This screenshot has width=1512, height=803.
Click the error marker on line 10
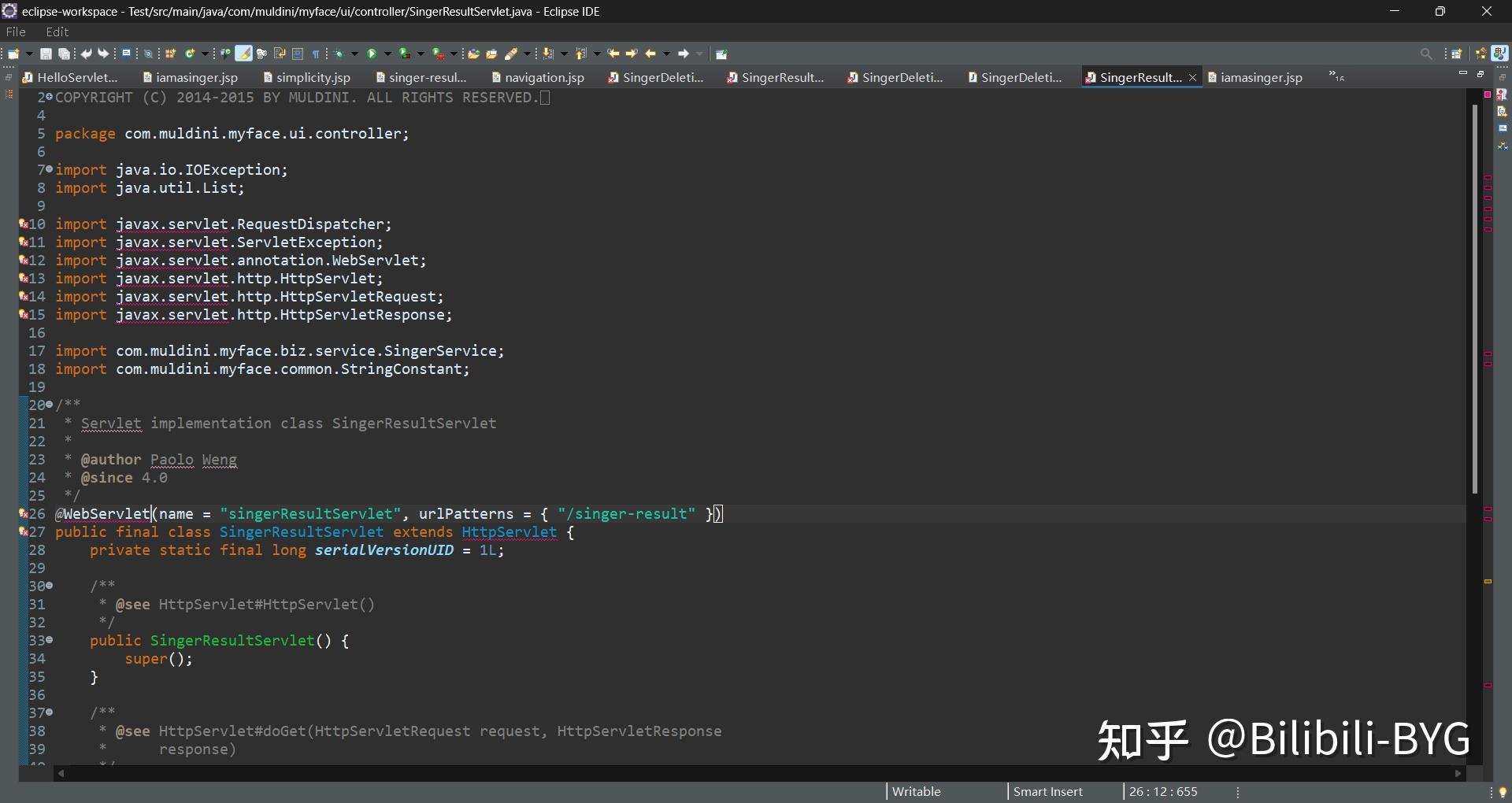pos(24,224)
